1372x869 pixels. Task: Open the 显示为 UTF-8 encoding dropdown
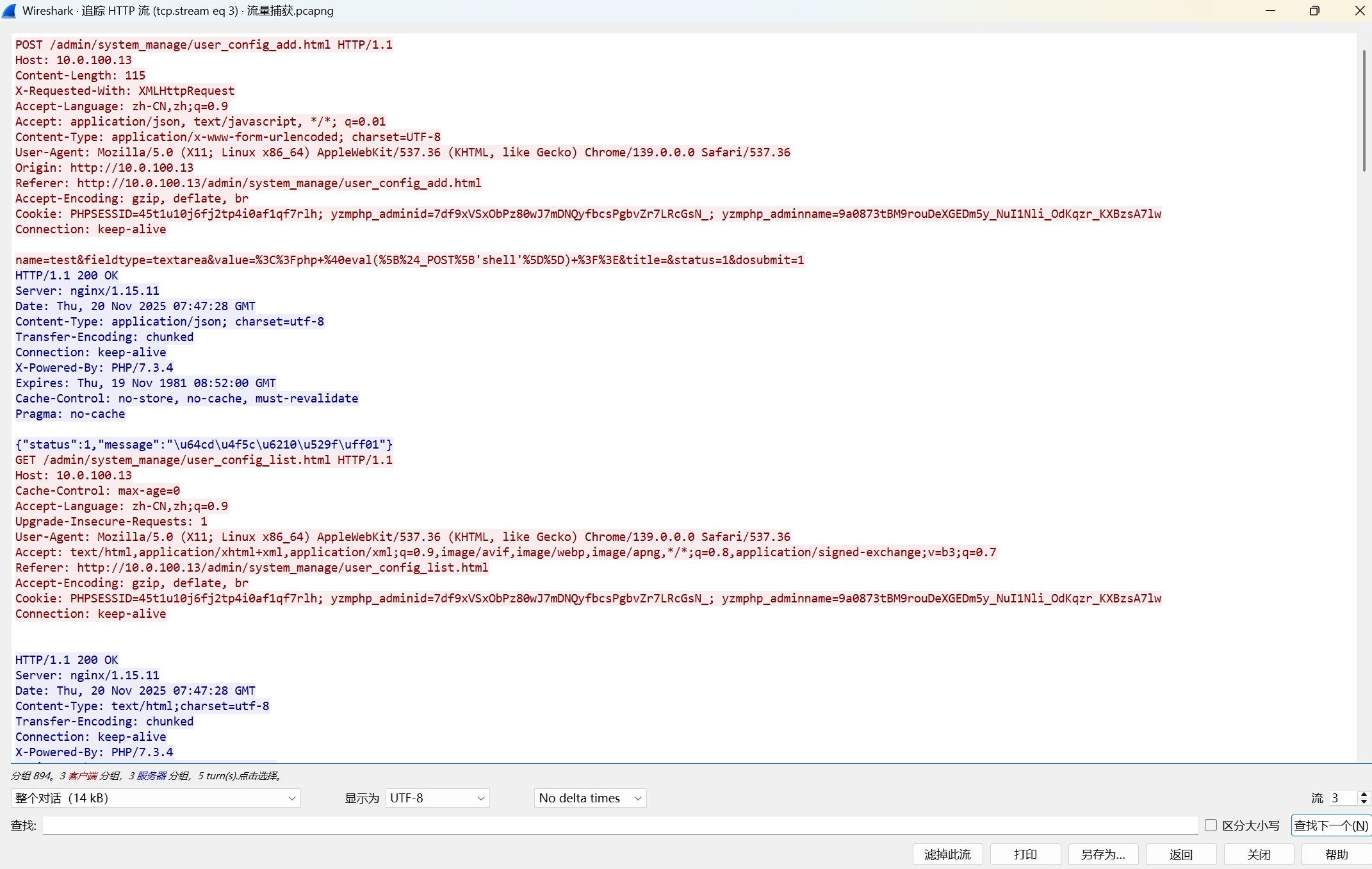[437, 798]
